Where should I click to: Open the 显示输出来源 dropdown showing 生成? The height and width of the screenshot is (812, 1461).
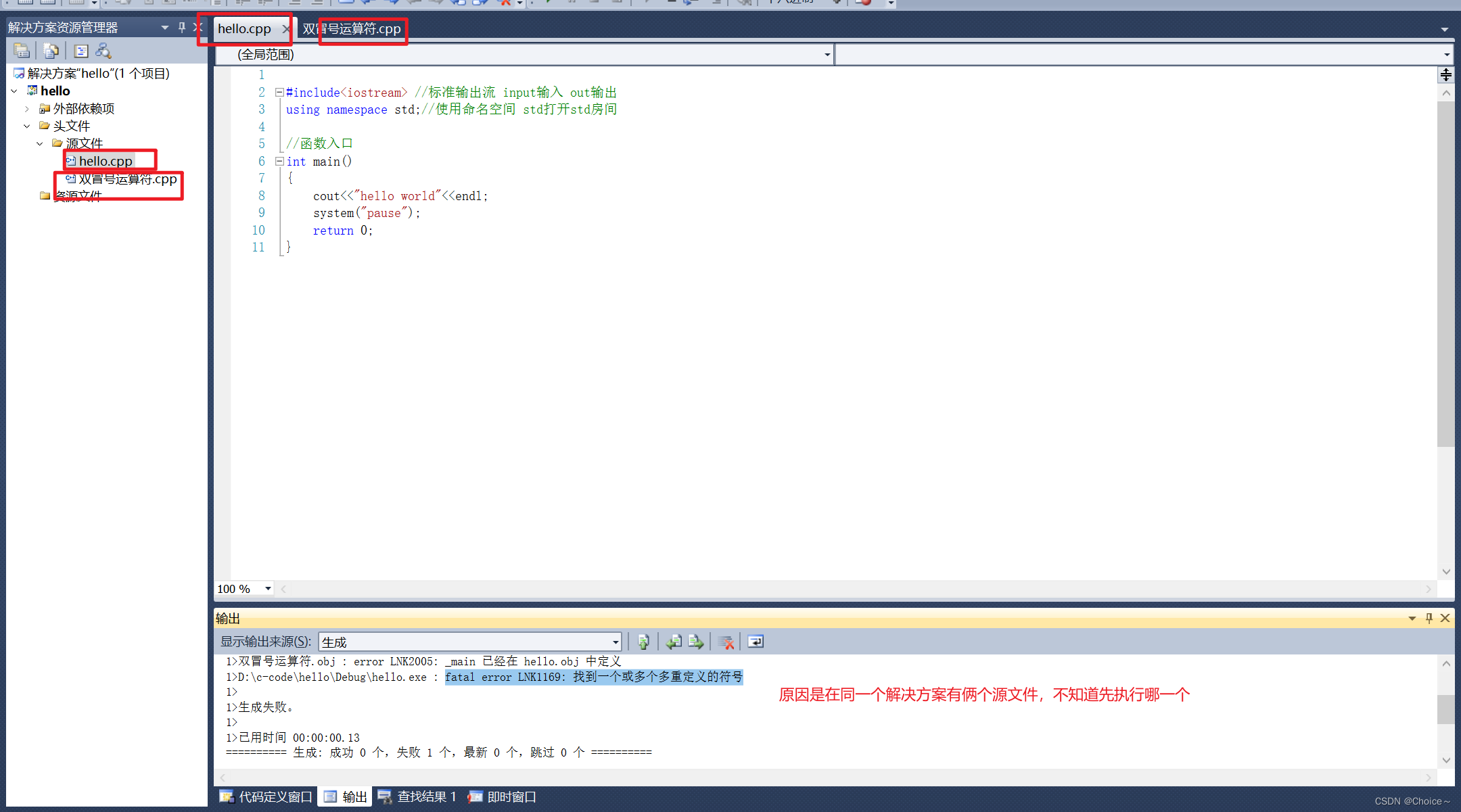(x=615, y=642)
